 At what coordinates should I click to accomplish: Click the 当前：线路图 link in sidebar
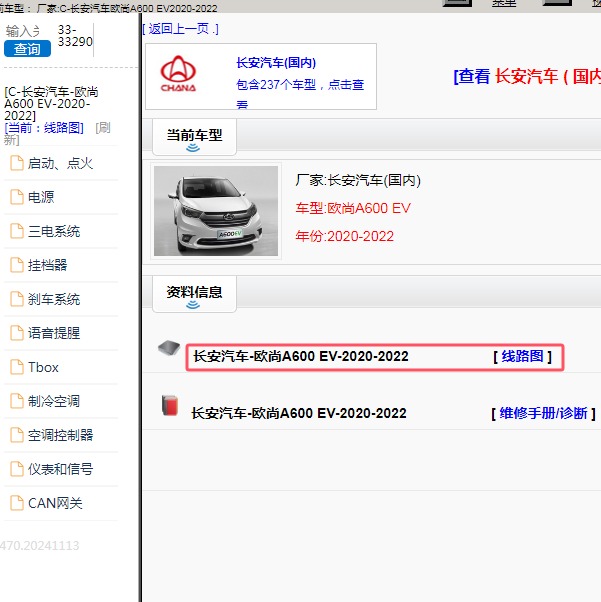point(44,127)
